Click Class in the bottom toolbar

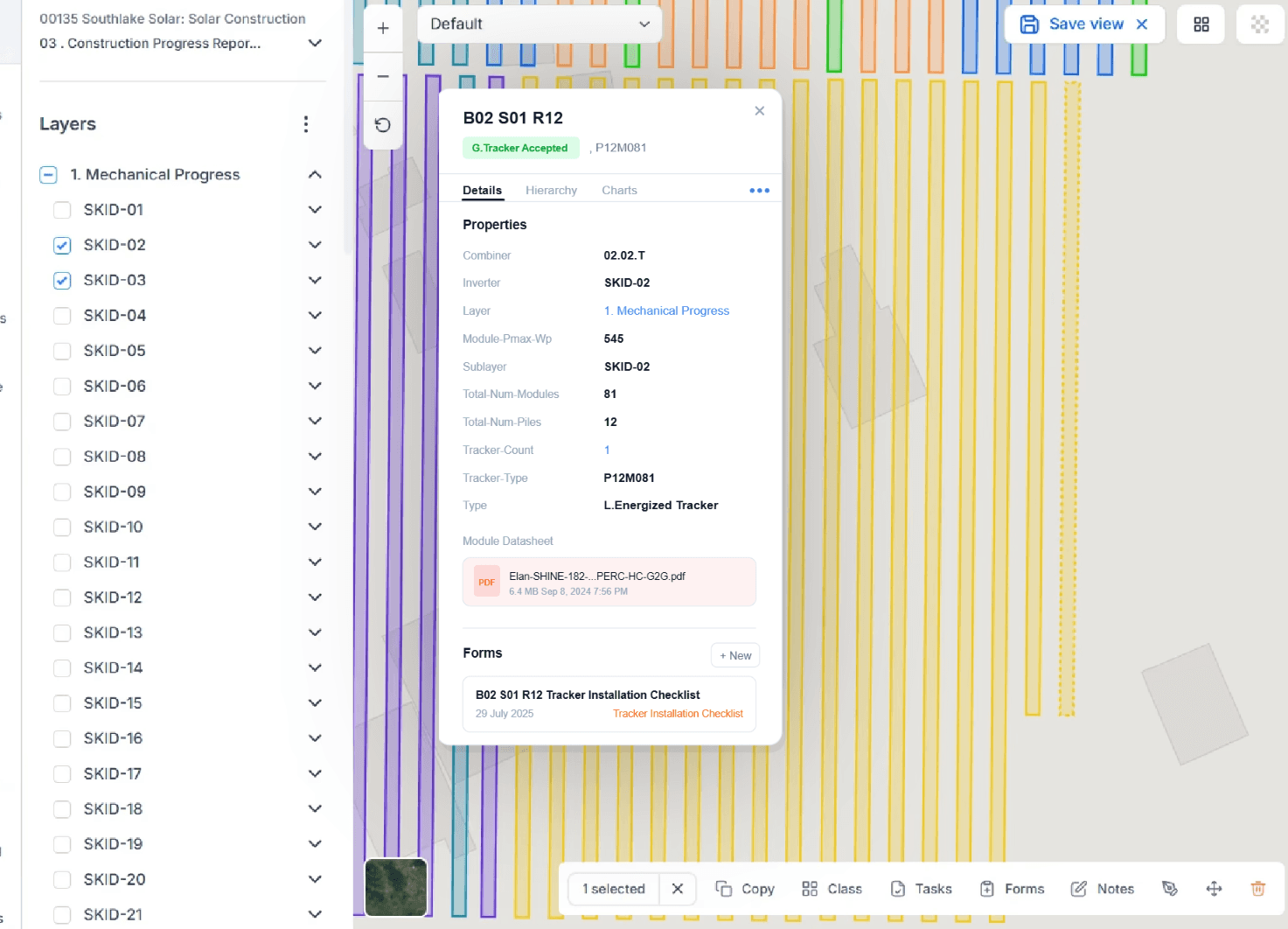832,889
